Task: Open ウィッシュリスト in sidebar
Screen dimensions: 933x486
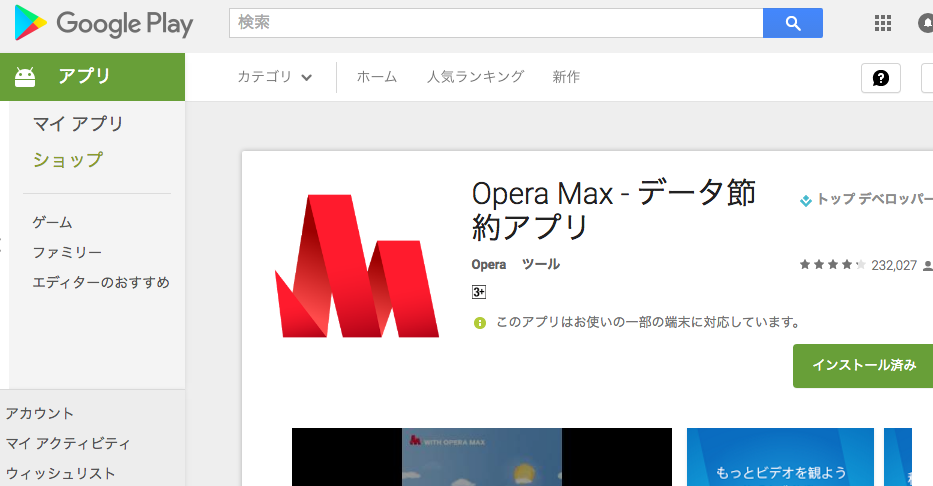Action: click(x=61, y=474)
